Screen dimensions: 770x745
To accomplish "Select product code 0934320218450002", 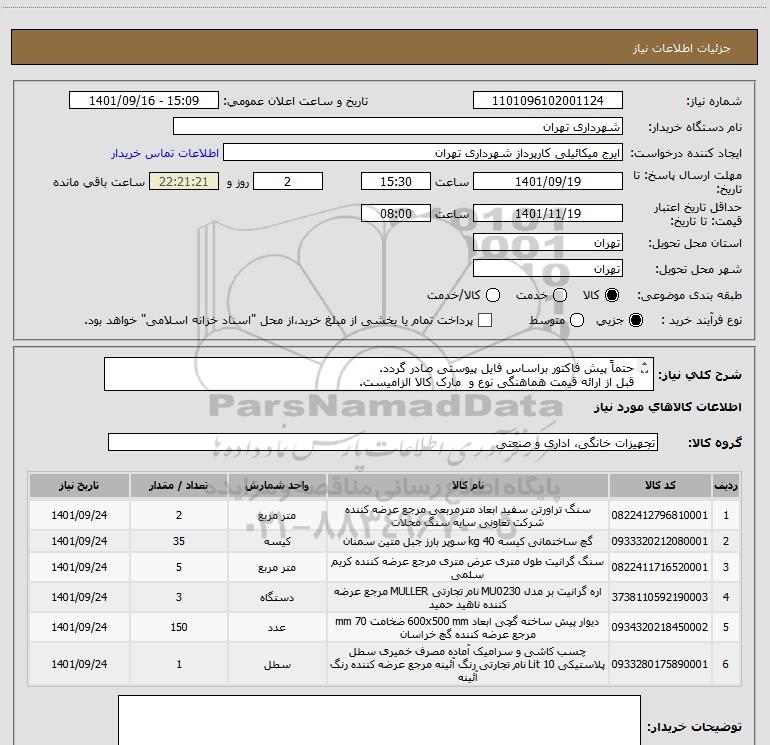I will click(x=660, y=627).
